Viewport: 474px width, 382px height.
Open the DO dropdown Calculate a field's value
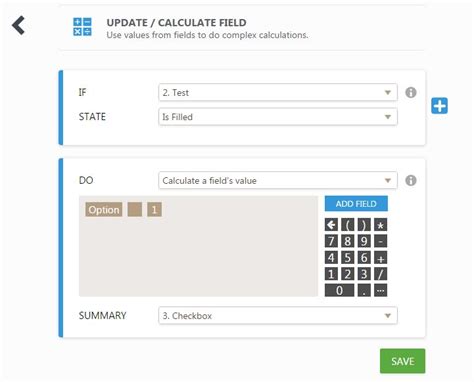(x=278, y=180)
